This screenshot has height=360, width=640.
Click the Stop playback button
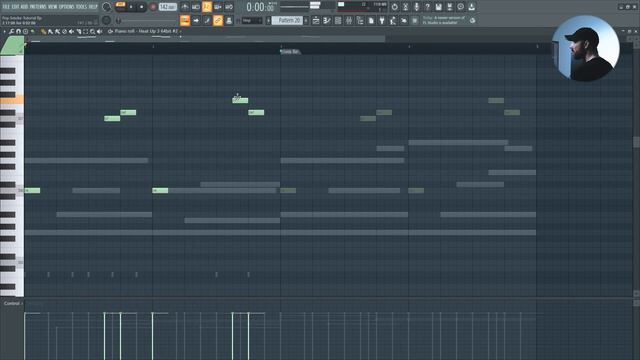point(142,7)
